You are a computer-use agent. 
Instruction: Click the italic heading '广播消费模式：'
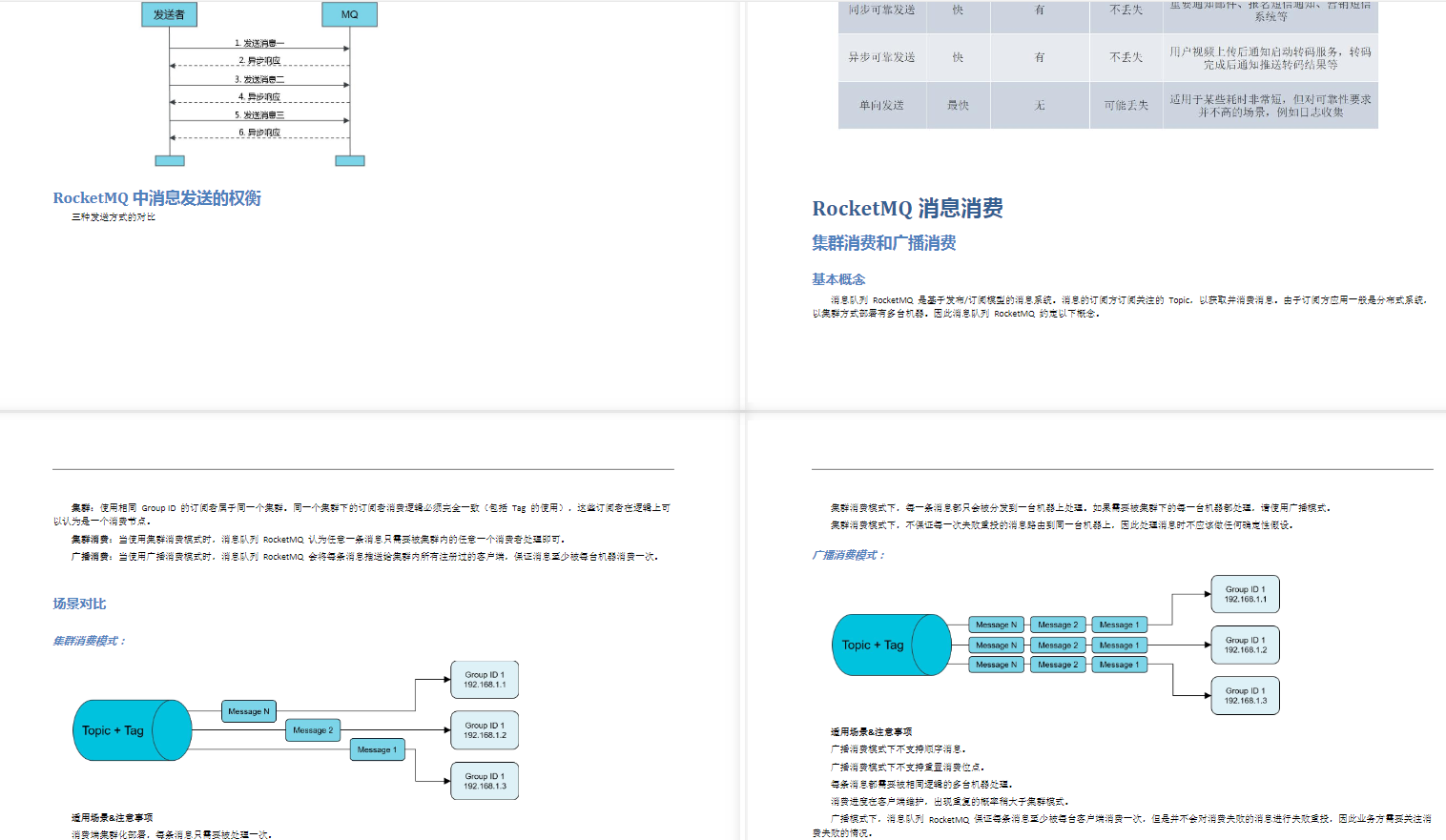[x=849, y=555]
